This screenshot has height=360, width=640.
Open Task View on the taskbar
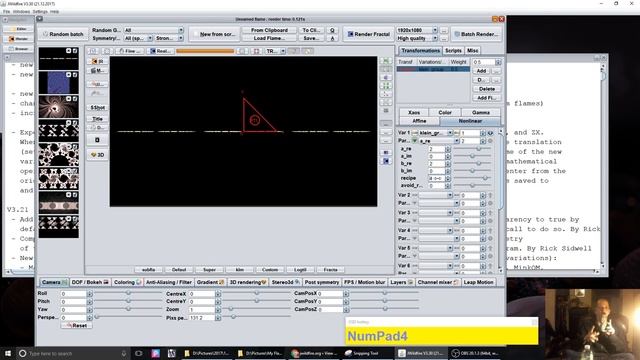(139, 353)
